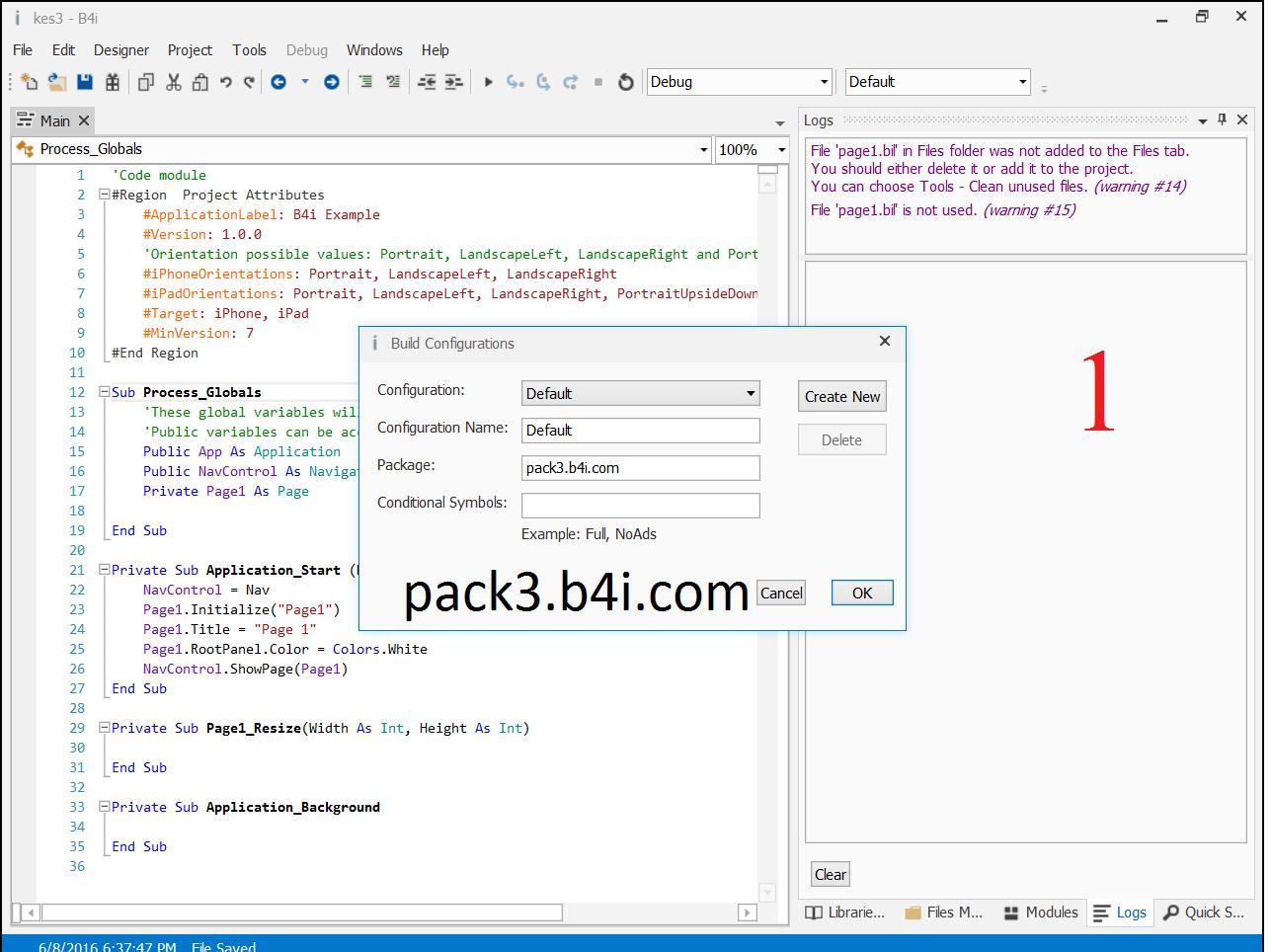Open the Tools menu
Image resolution: width=1272 pixels, height=952 pixels.
(250, 50)
